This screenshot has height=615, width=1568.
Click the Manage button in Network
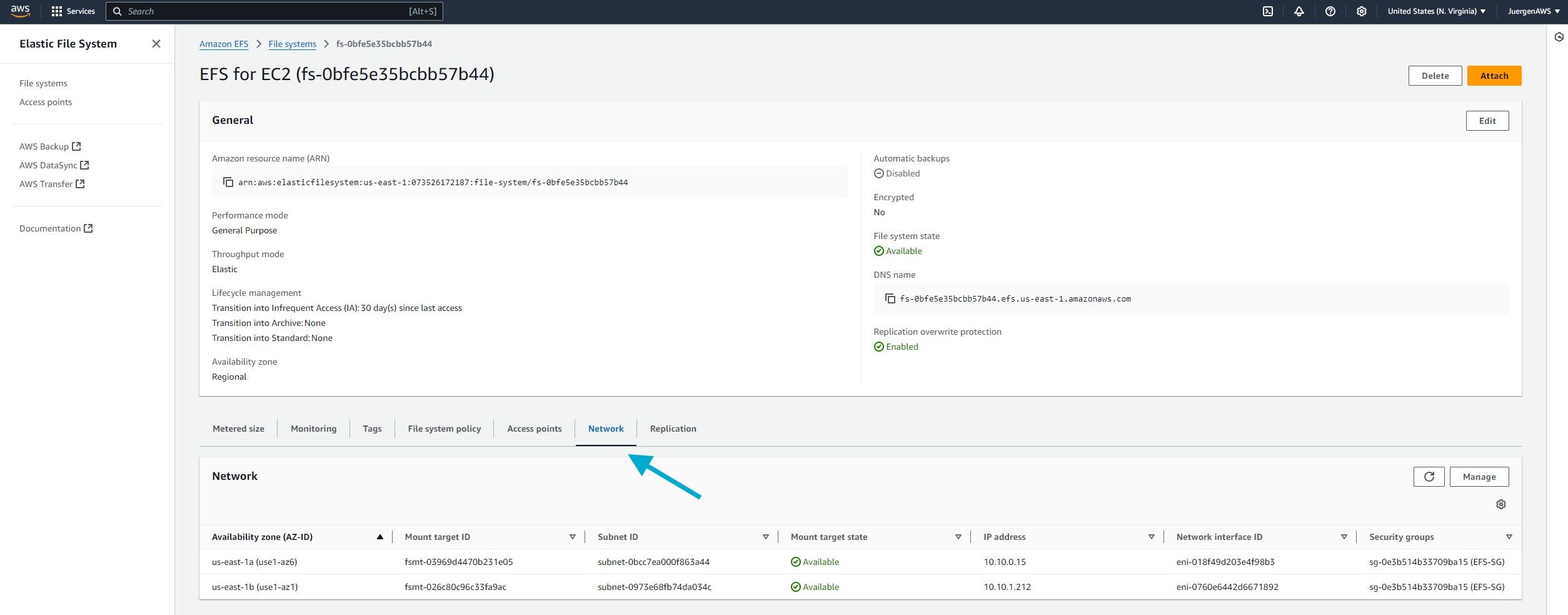[x=1479, y=477]
